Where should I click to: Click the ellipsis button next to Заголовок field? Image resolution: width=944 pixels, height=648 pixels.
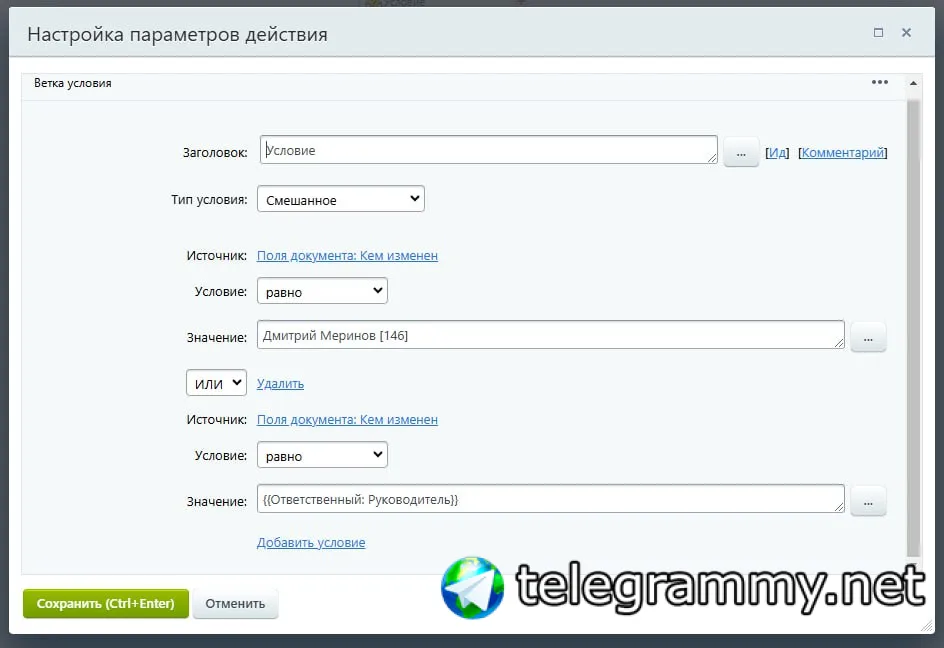click(x=741, y=153)
